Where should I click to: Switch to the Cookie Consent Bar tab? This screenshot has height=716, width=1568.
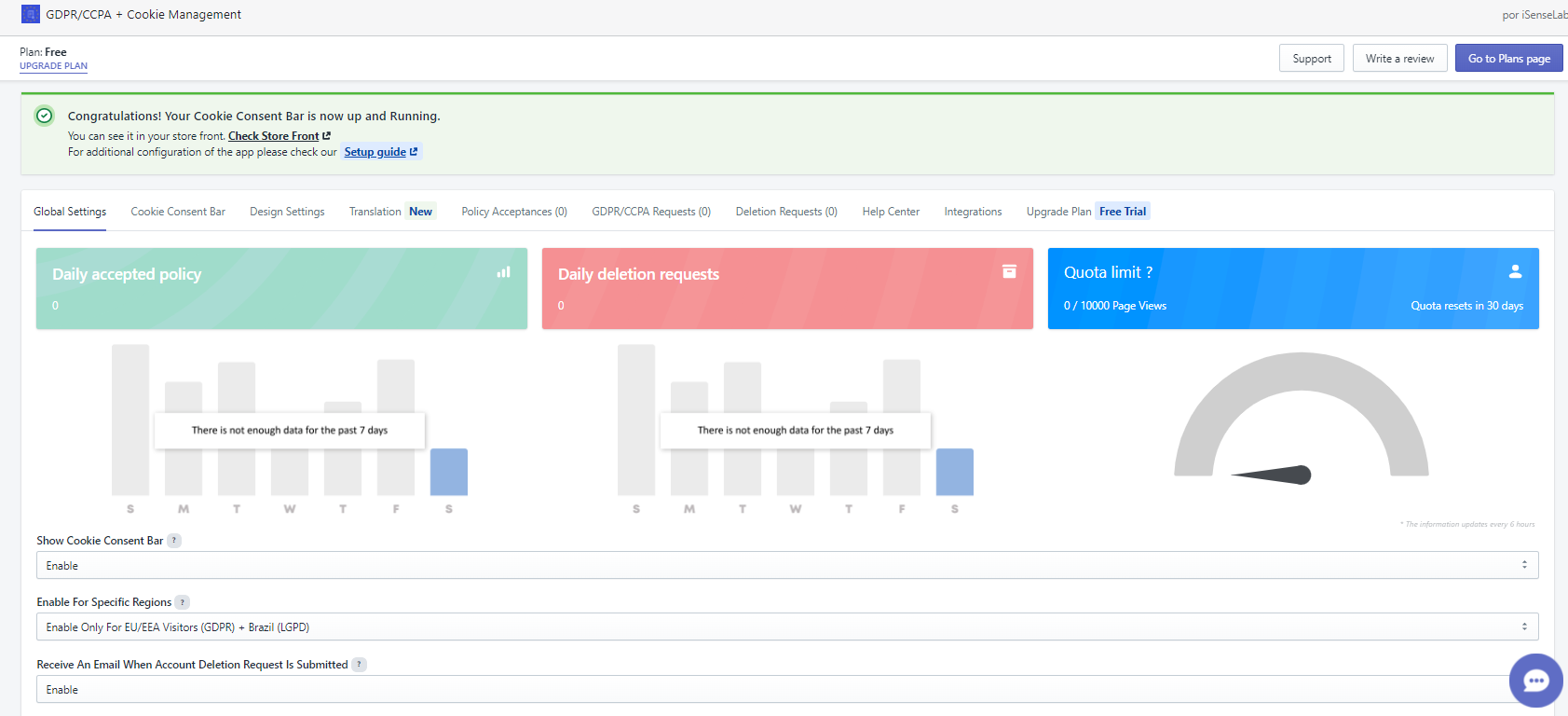[178, 212]
